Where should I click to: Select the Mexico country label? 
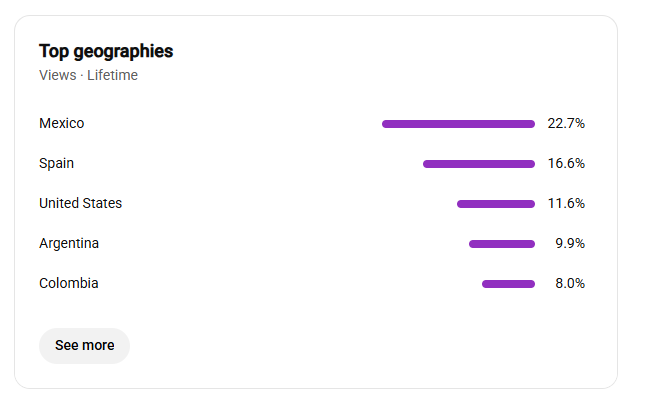click(x=62, y=123)
